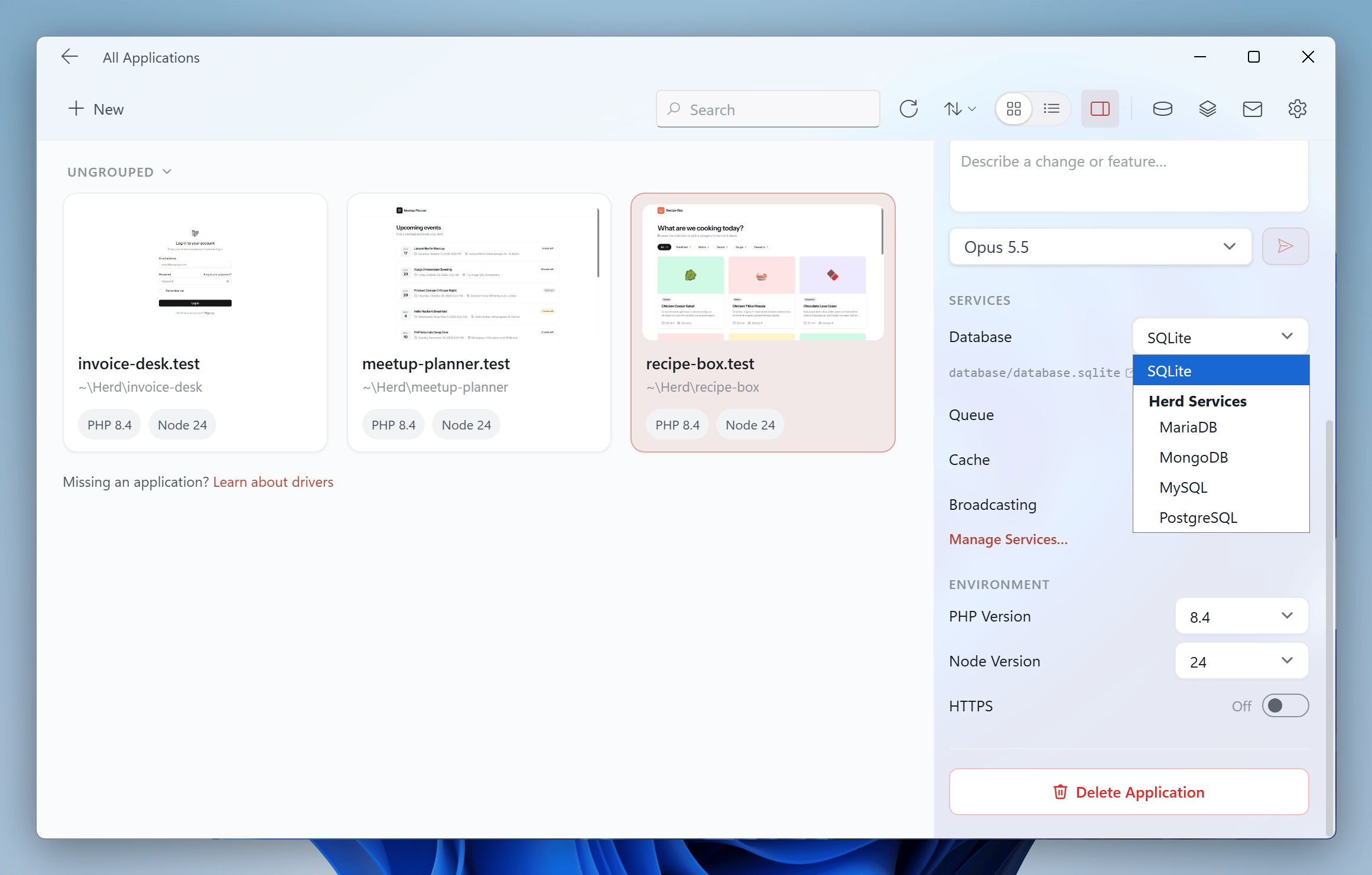
Task: Open the Opus 5.5 model dropdown
Action: point(1100,247)
